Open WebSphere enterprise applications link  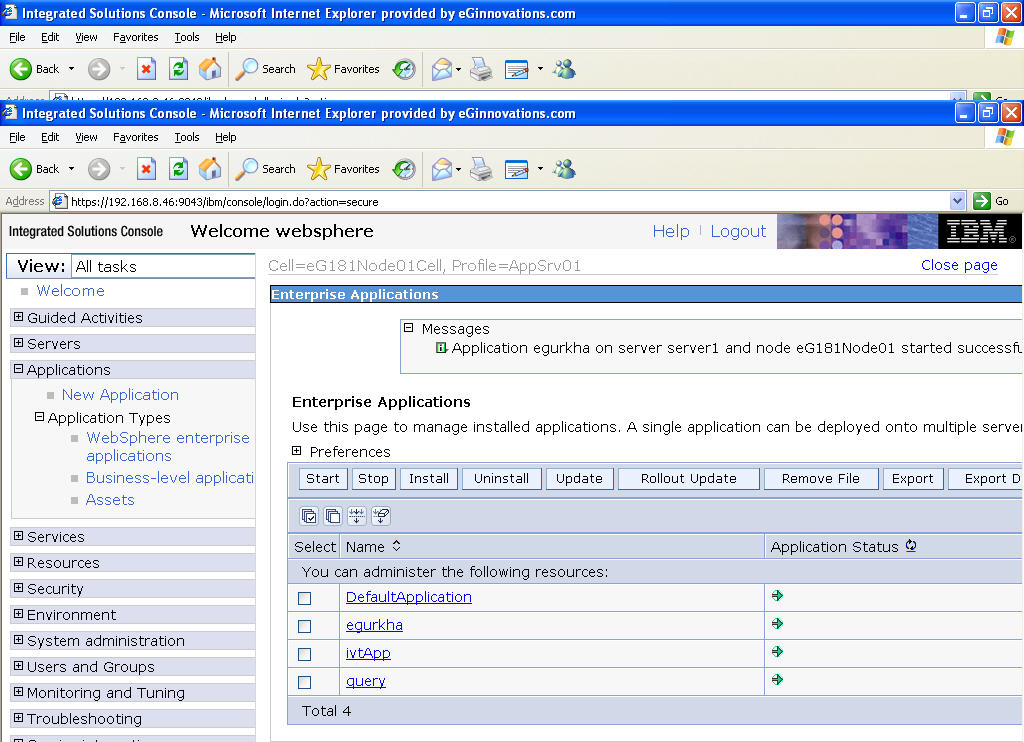(168, 447)
